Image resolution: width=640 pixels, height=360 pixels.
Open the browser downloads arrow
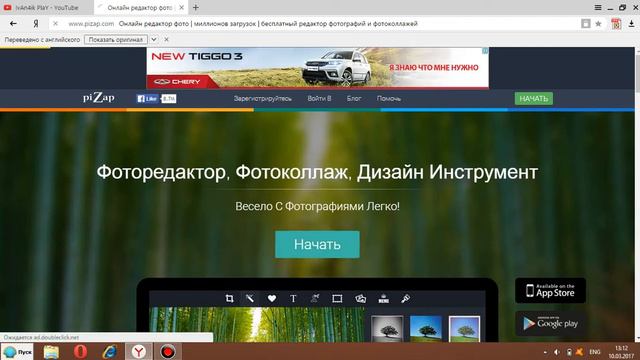(x=631, y=24)
